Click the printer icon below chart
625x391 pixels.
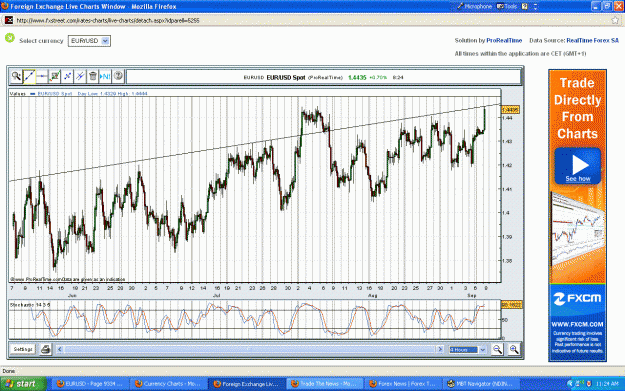click(46, 350)
